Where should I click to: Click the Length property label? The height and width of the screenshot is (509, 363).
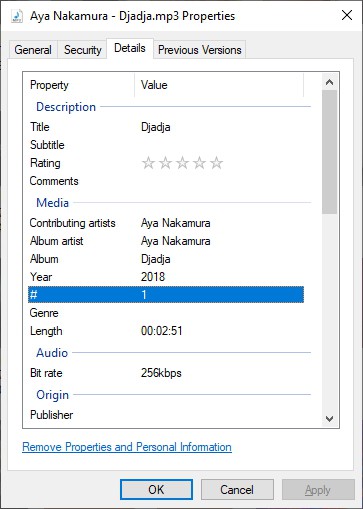(46, 331)
